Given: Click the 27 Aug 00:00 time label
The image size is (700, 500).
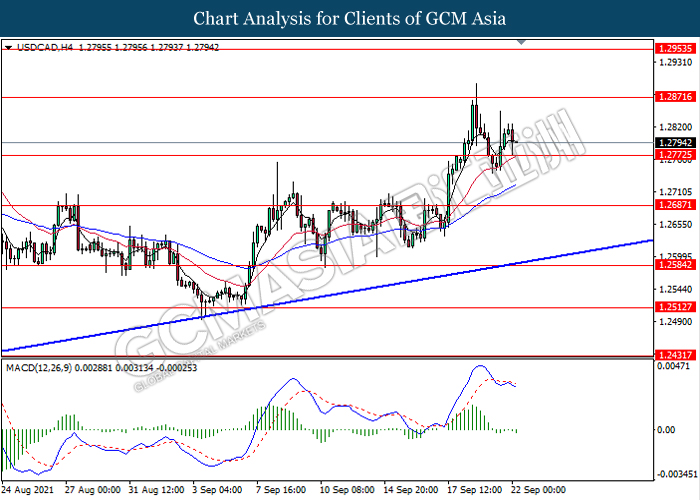Looking at the screenshot, I should [x=93, y=490].
